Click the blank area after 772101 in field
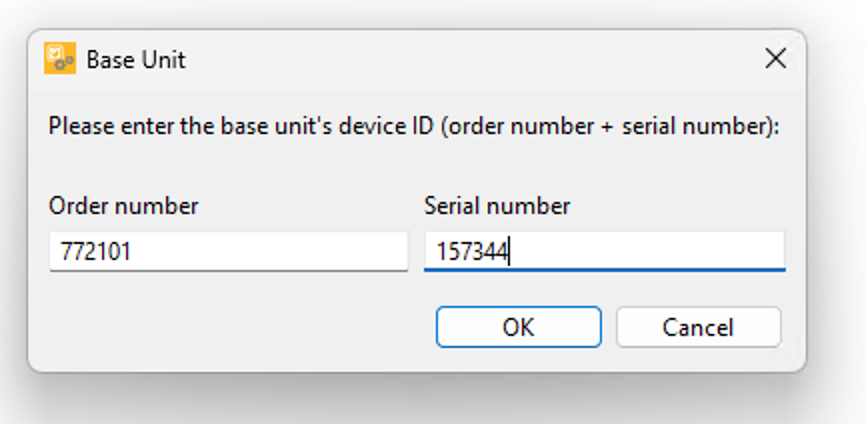The image size is (866, 424). tap(271, 251)
